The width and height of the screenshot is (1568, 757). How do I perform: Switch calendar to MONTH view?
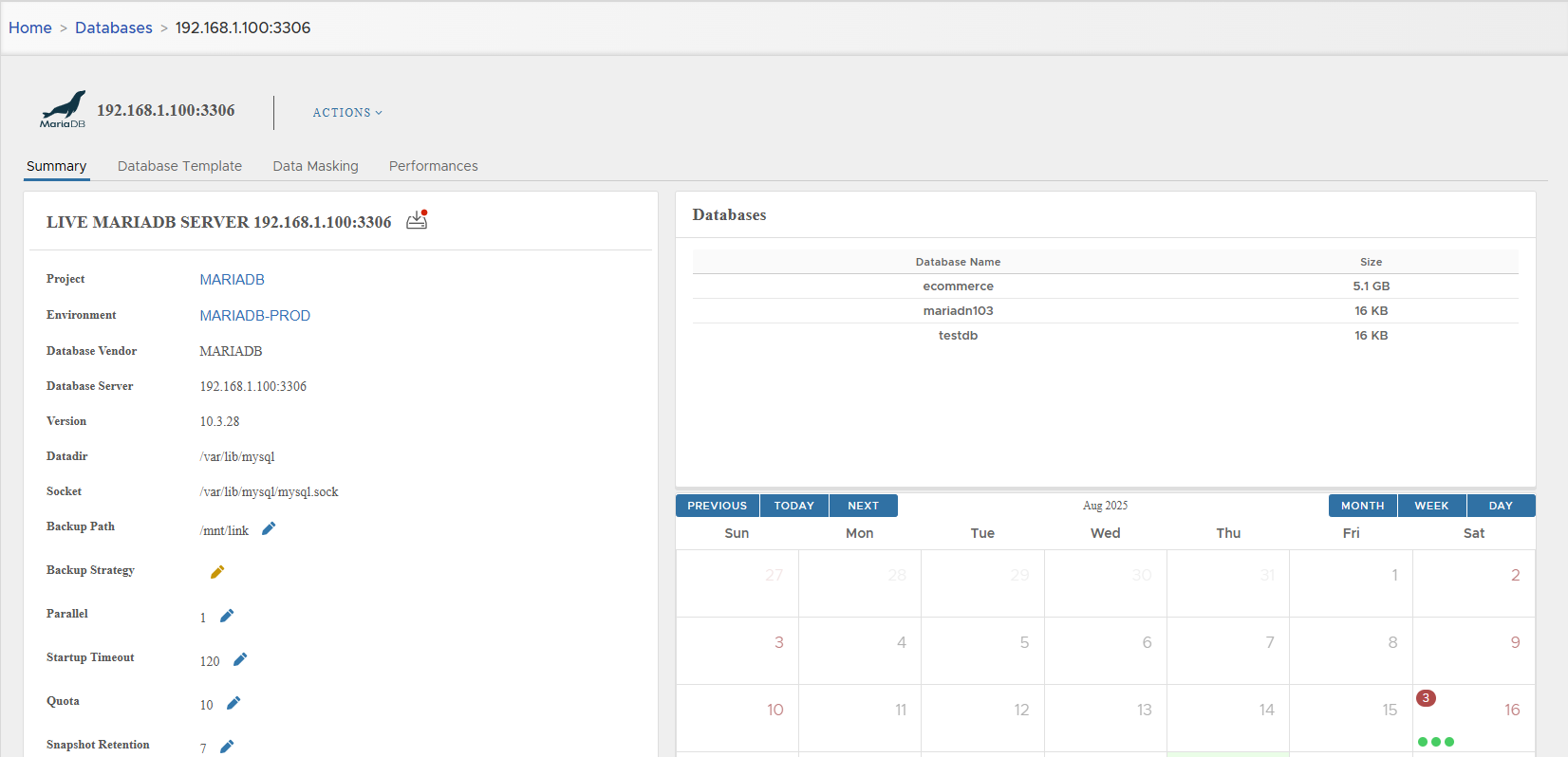[x=1363, y=506]
